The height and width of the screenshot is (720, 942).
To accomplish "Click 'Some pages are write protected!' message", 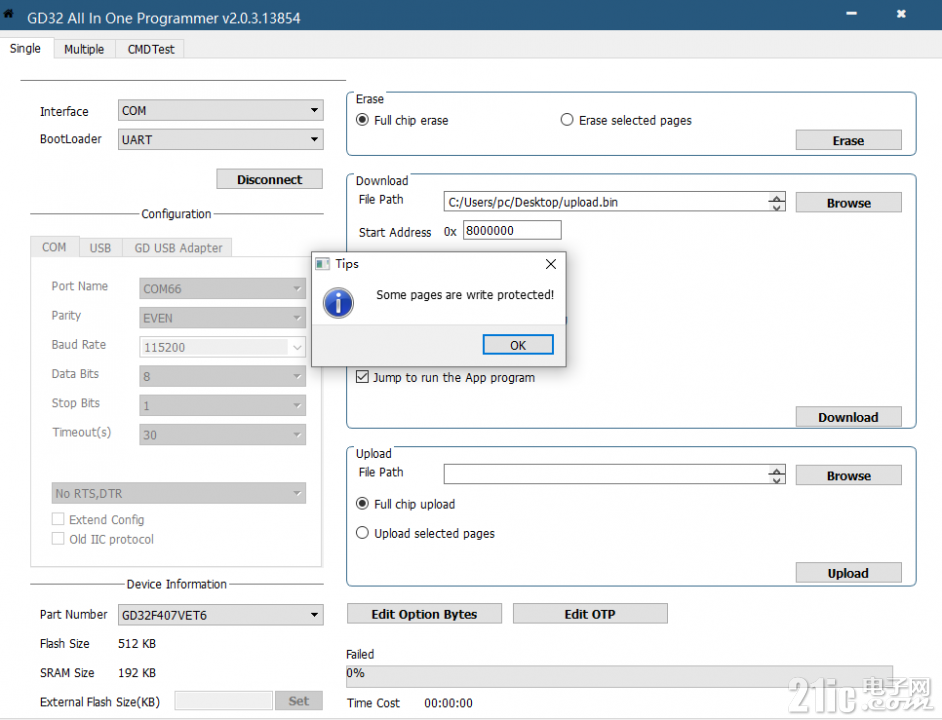I will (x=465, y=294).
